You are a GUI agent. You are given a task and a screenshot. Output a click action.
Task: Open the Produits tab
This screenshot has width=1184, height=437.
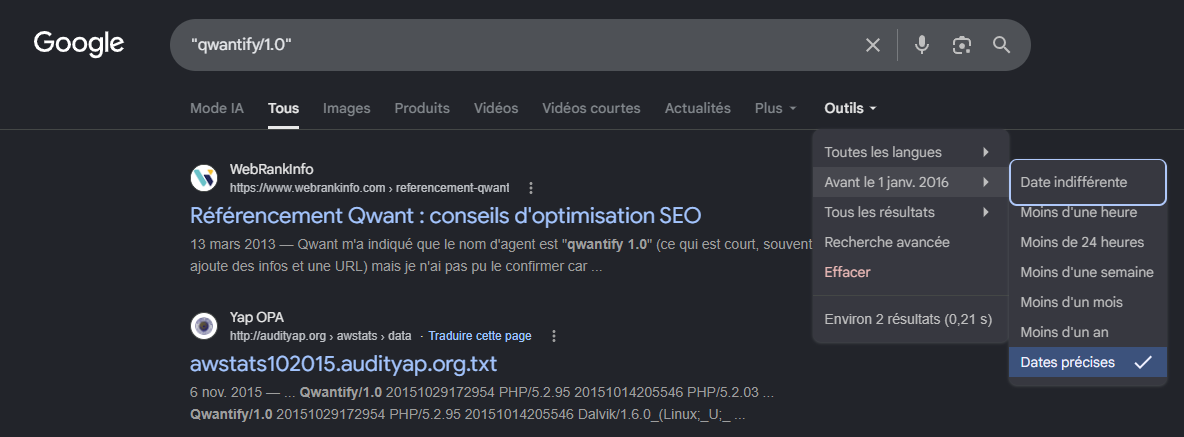pyautogui.click(x=422, y=108)
